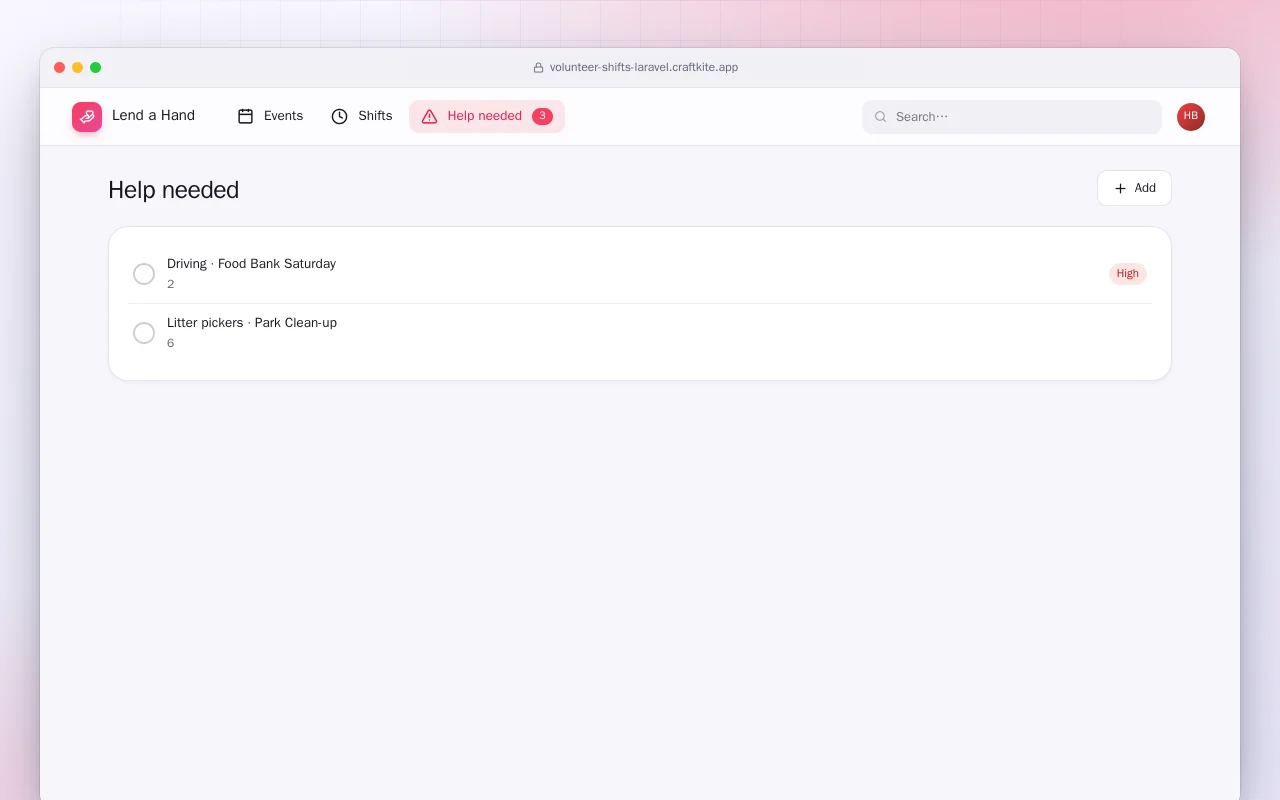This screenshot has height=800, width=1280.
Task: Click the plus icon on the Add button
Action: tap(1120, 188)
